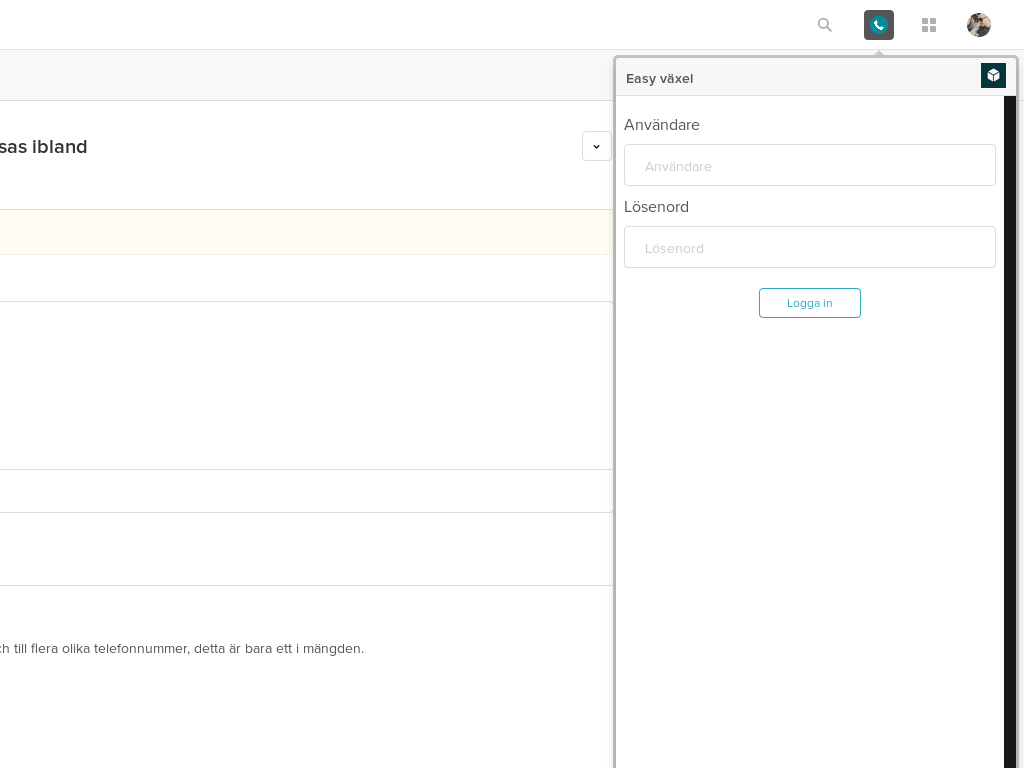This screenshot has width=1024, height=768.
Task: Open the apps grid icon
Action: click(x=929, y=25)
